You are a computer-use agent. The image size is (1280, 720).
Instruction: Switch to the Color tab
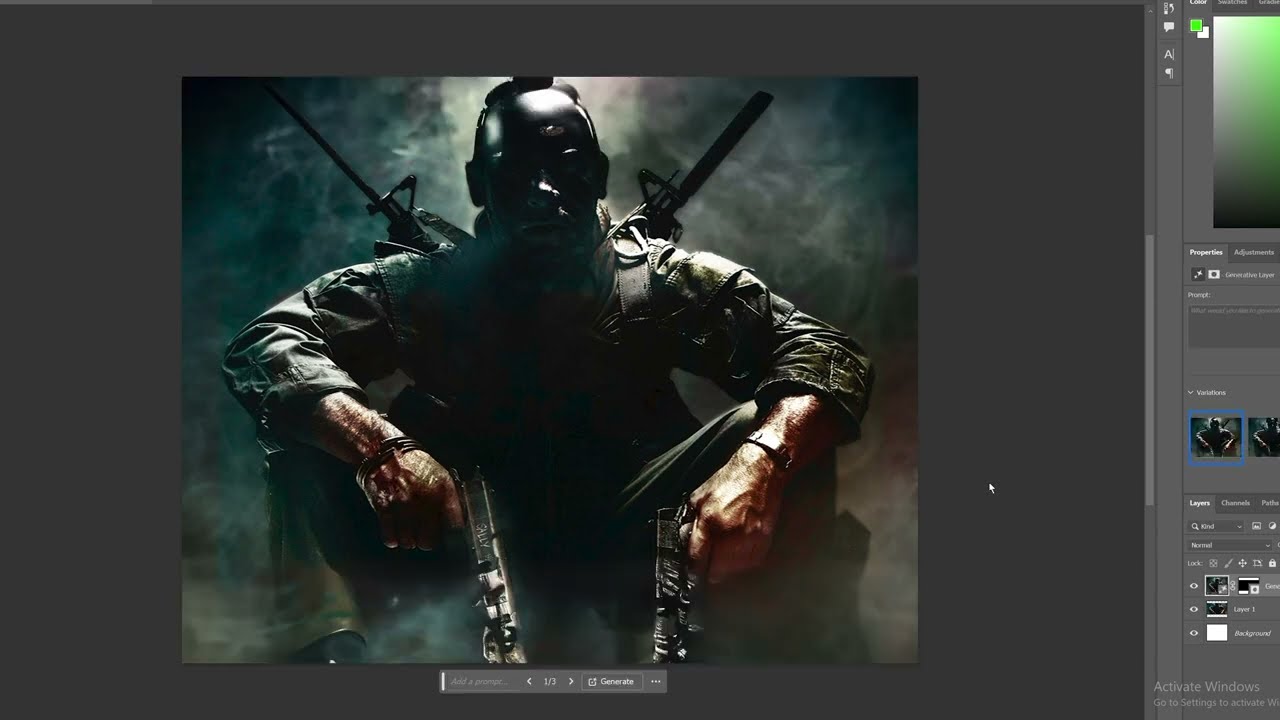[x=1198, y=3]
